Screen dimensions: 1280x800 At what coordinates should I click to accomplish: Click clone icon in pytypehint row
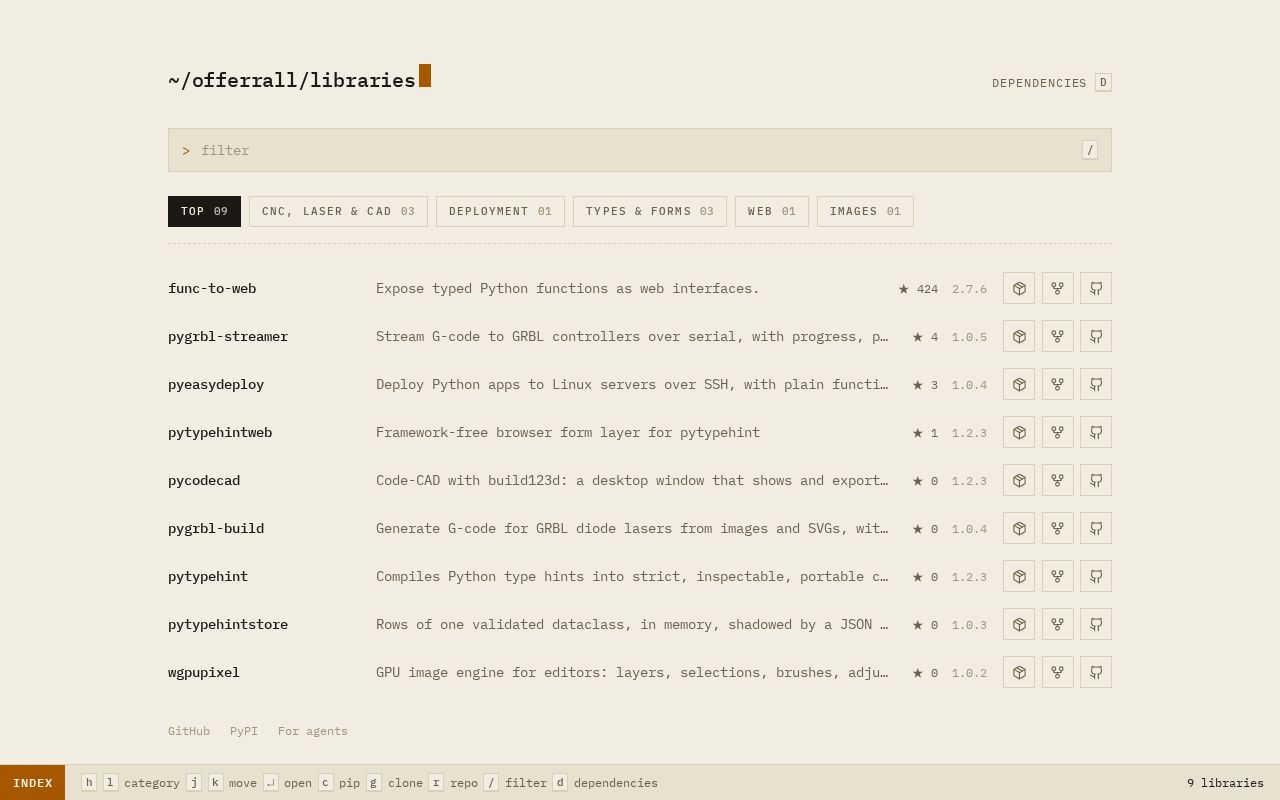1057,576
